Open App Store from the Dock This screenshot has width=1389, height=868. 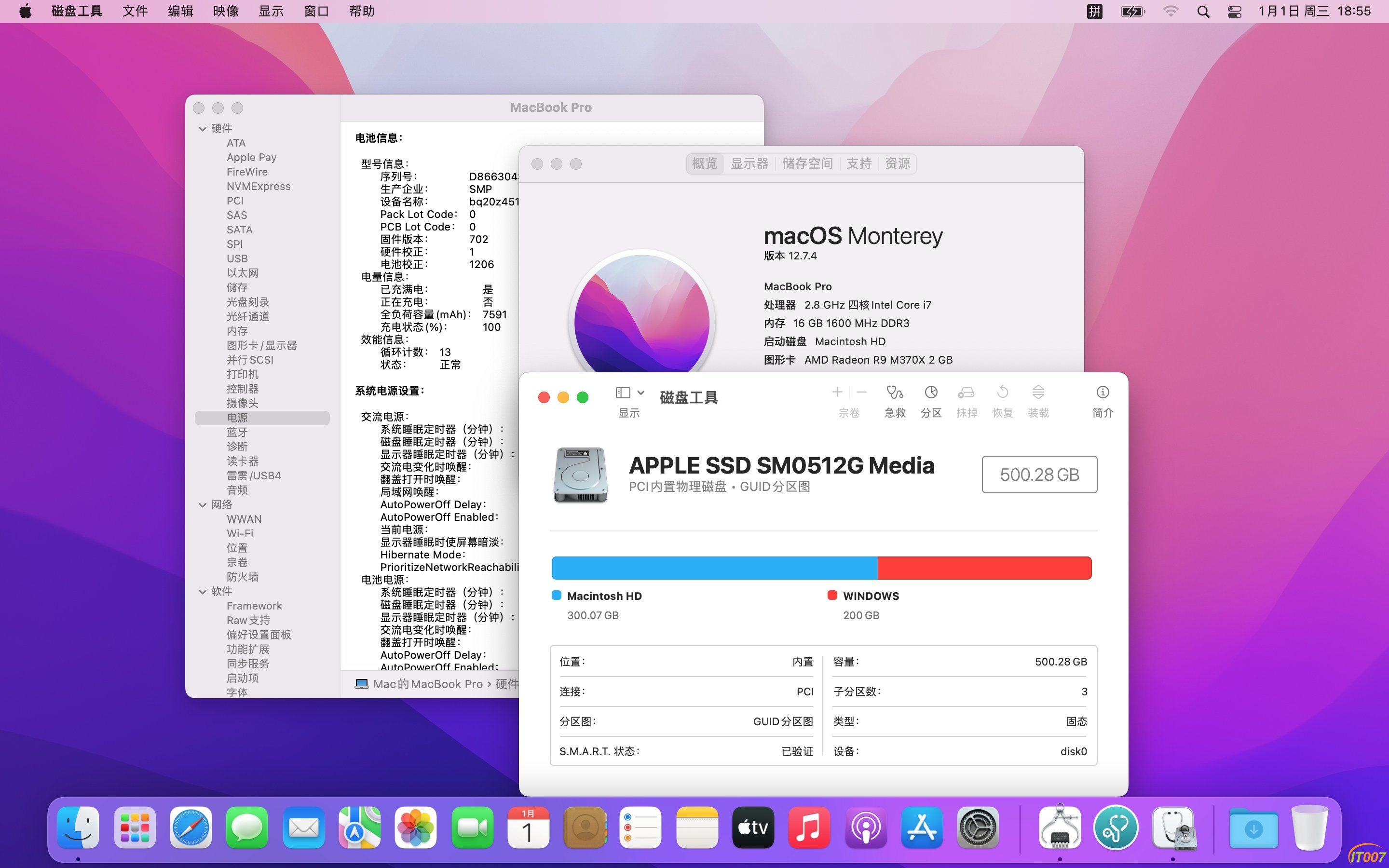pos(922,827)
